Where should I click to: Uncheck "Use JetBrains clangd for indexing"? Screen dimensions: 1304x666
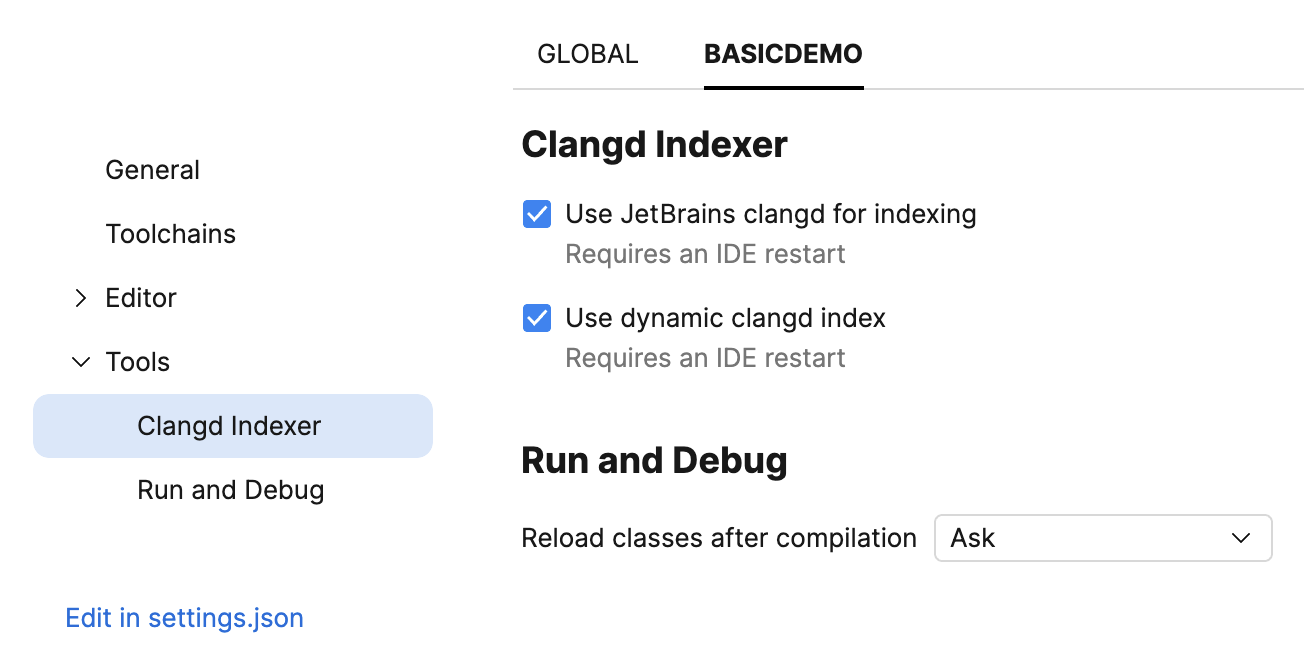536,213
